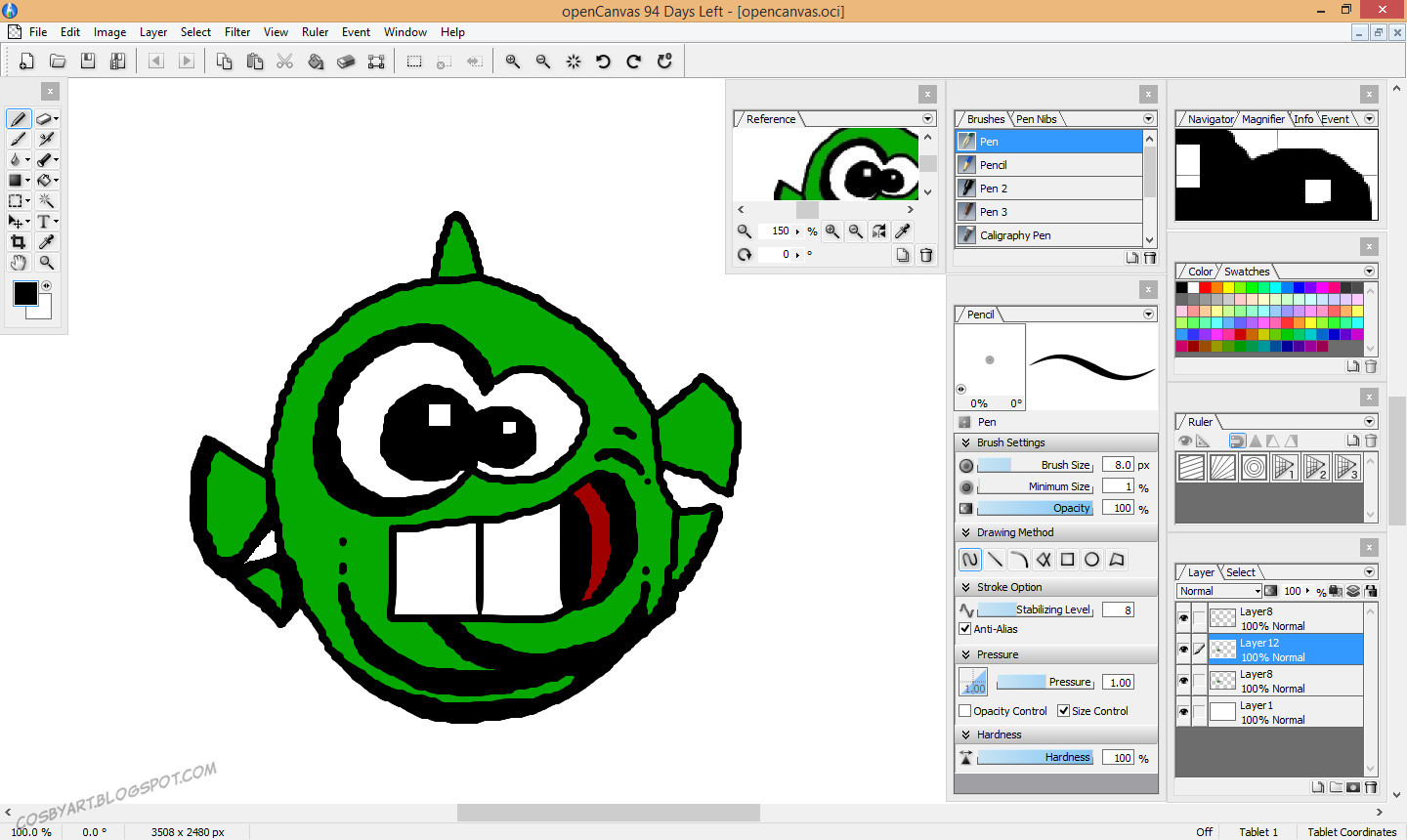
Task: Hide the topmost Layer8 with its eye icon
Action: pos(1183,618)
